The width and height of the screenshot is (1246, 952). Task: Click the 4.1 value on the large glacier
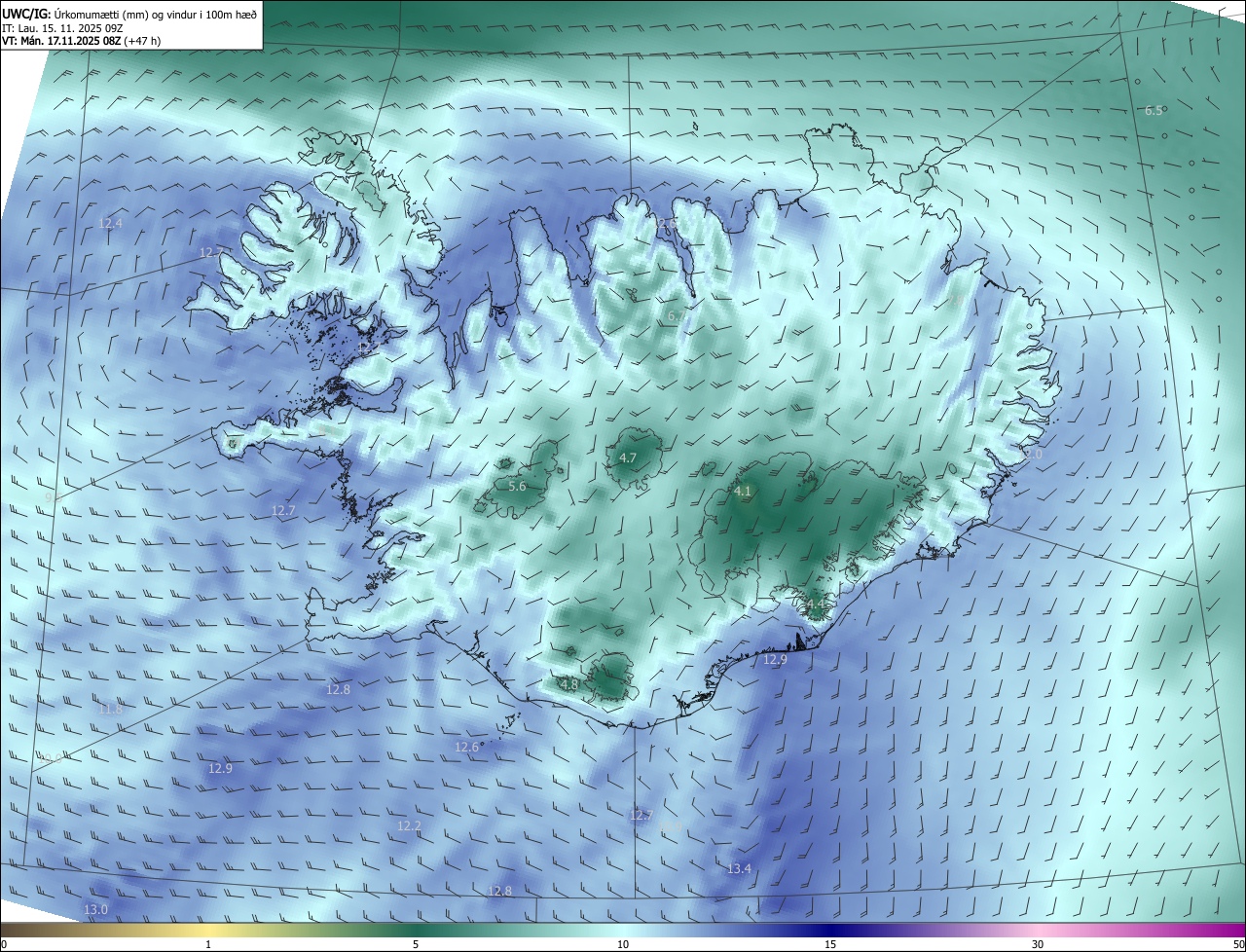coord(743,492)
